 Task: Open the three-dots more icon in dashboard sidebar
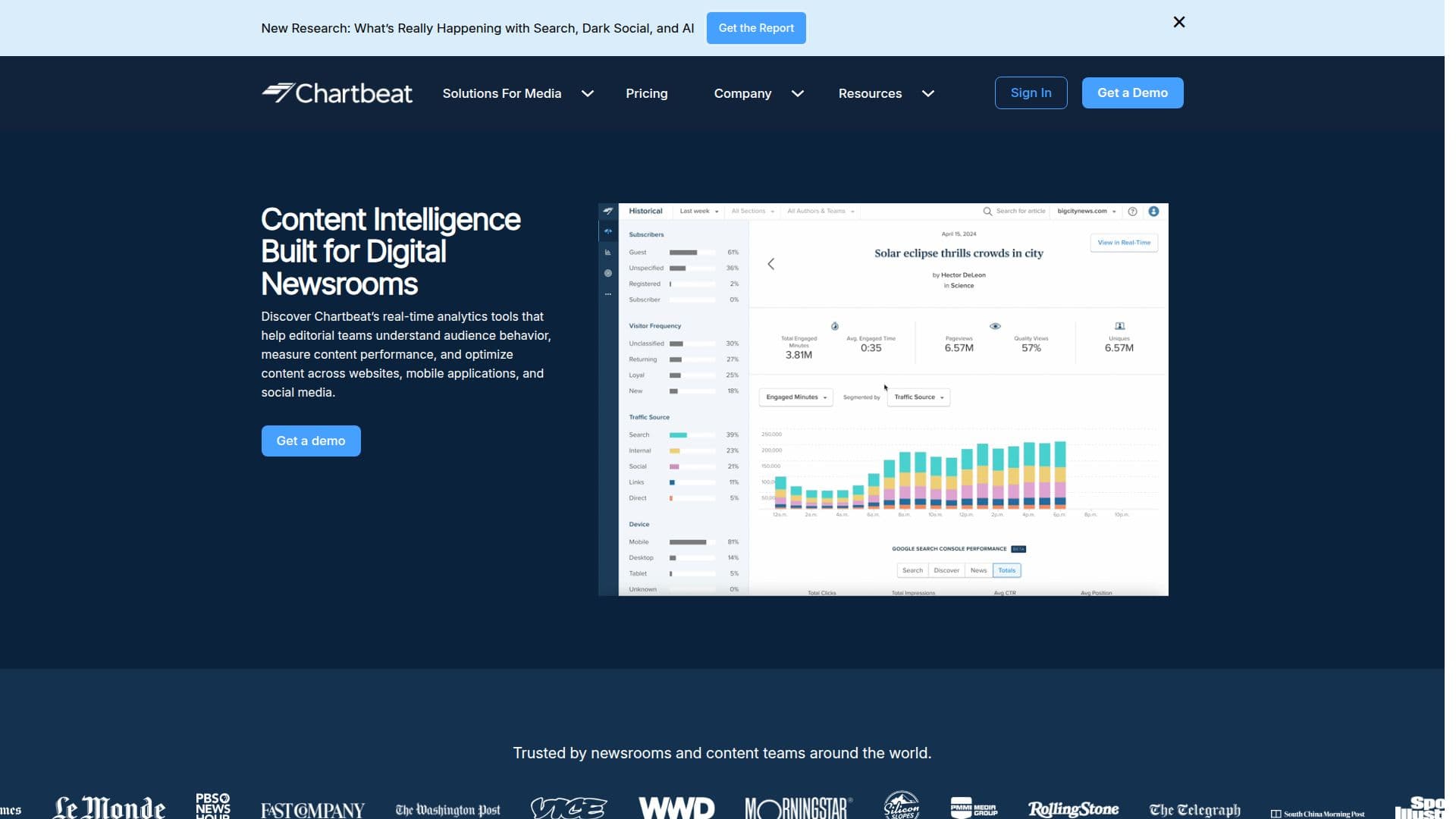(x=607, y=294)
